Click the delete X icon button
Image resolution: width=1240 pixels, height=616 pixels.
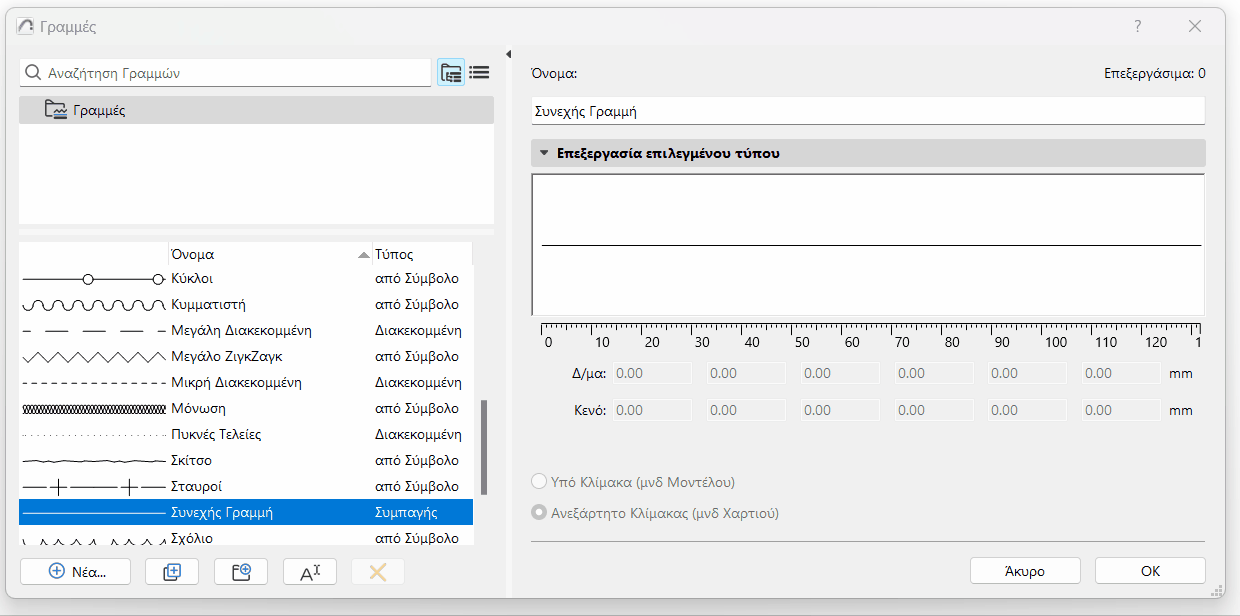point(378,572)
